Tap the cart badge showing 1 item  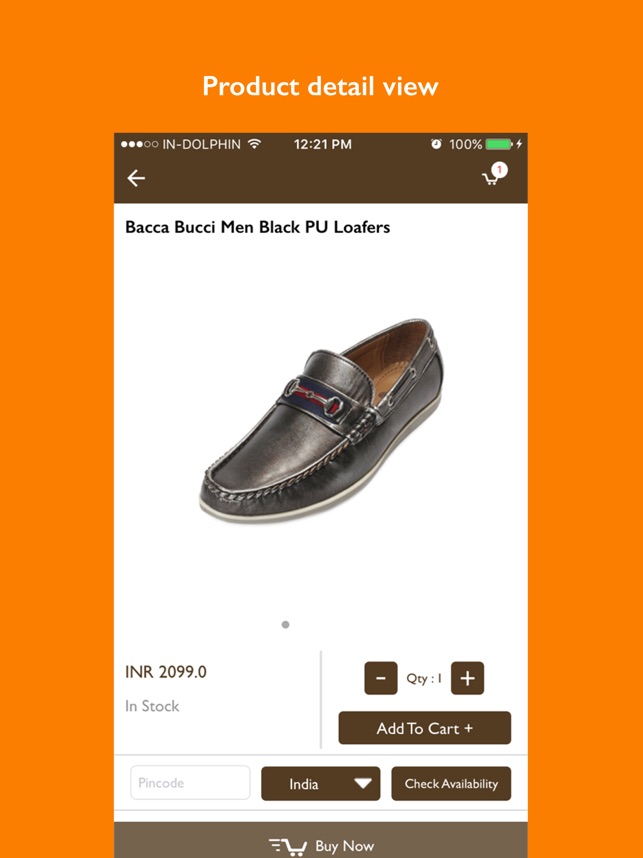[x=500, y=169]
